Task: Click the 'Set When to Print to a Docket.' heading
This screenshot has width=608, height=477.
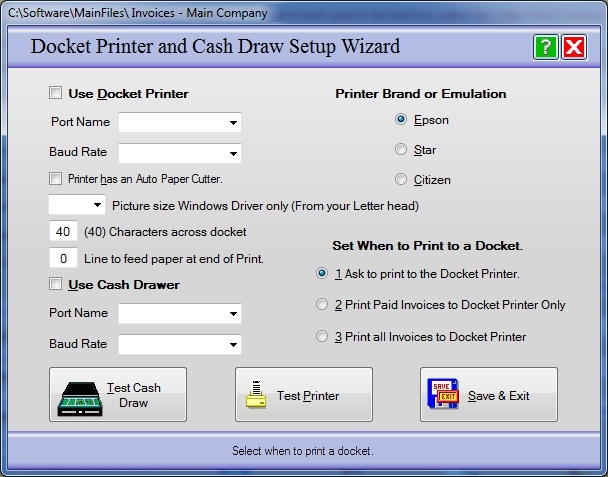Action: click(428, 245)
